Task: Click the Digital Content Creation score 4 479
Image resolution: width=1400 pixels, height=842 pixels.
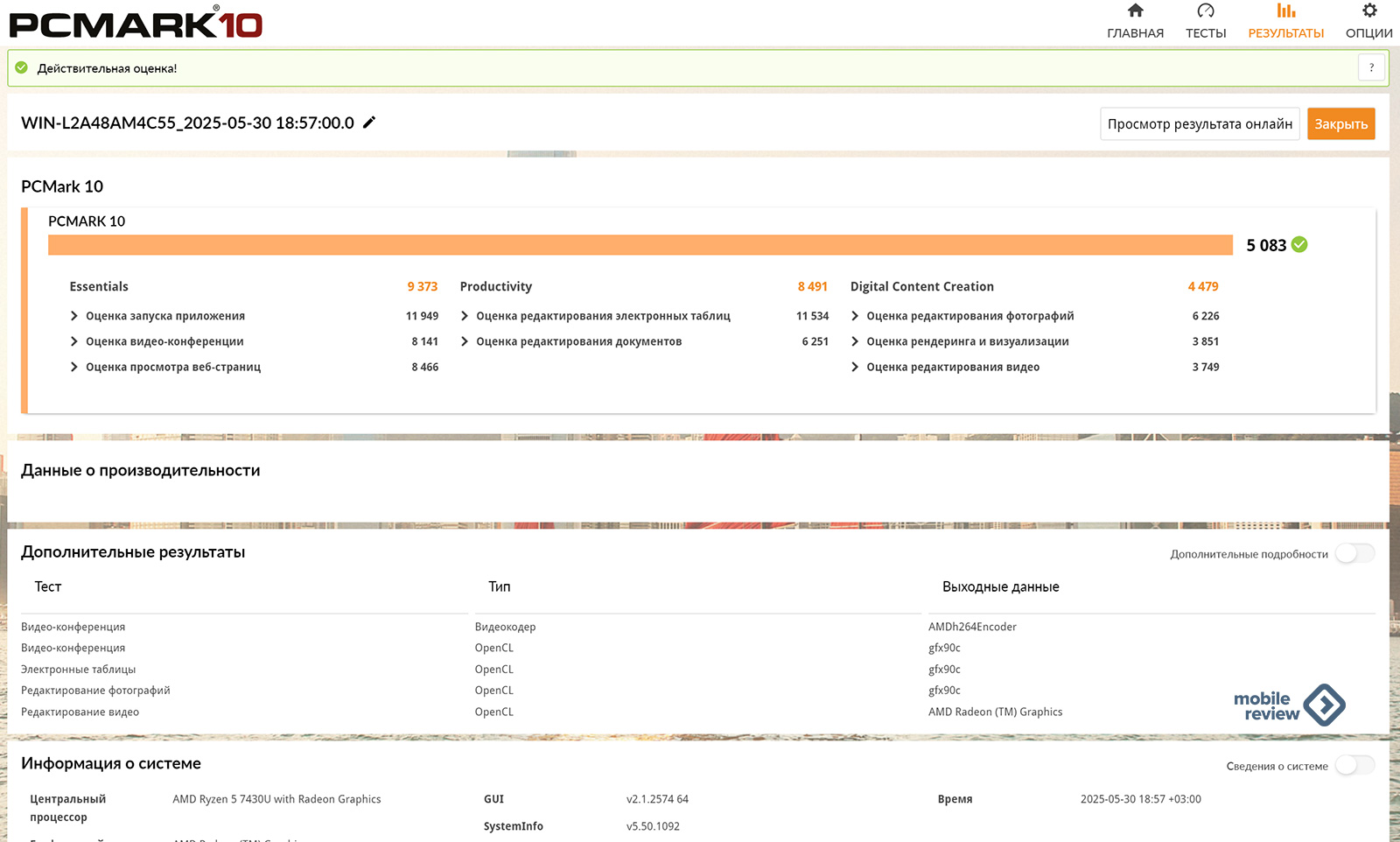Action: [1203, 286]
